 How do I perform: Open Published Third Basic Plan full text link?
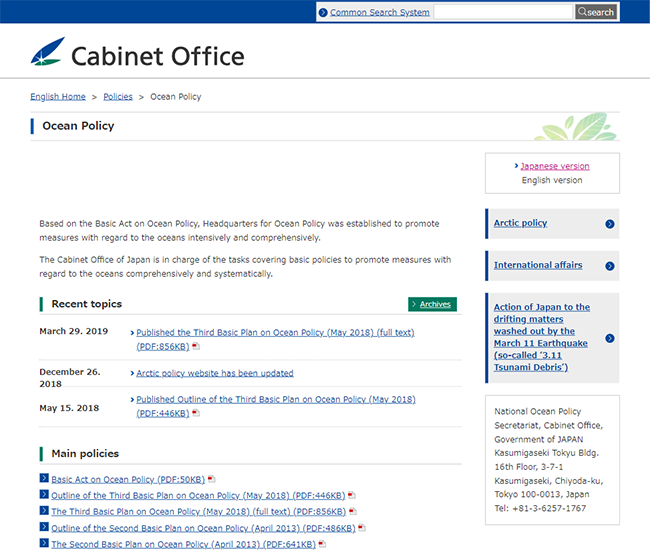point(275,339)
